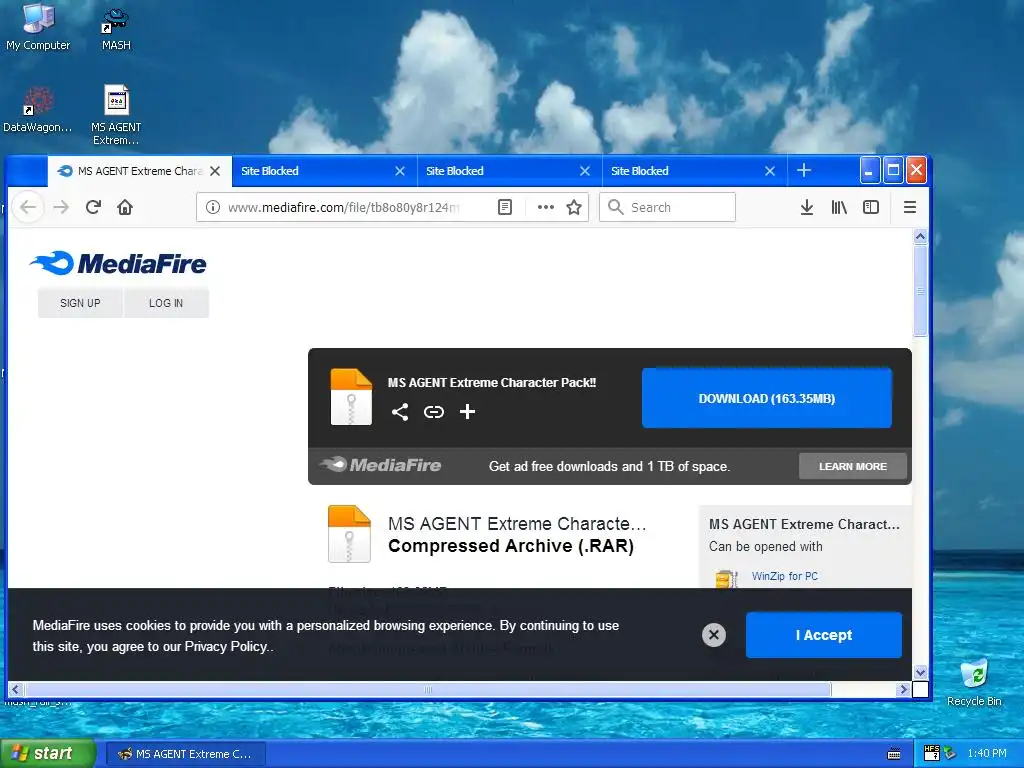This screenshot has height=768, width=1024.
Task: Open the Recycle Bin
Action: (x=974, y=682)
